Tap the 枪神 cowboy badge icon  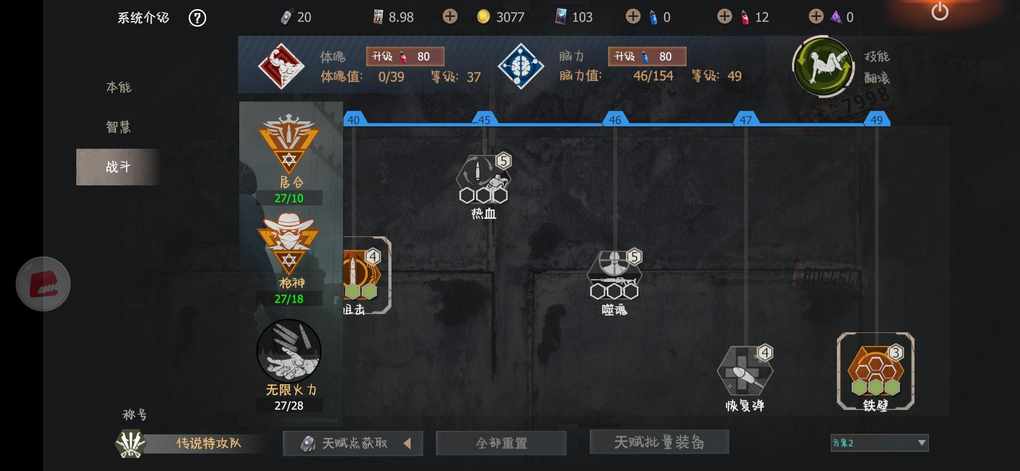pyautogui.click(x=287, y=243)
